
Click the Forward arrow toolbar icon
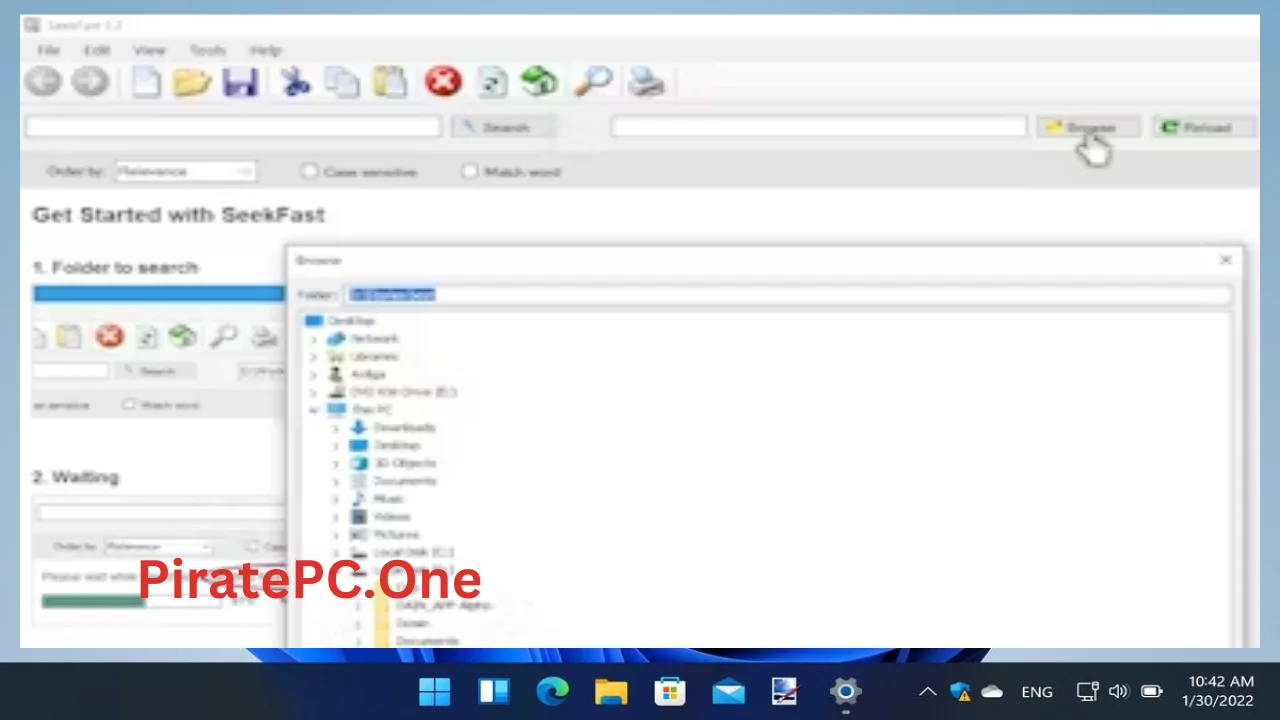pyautogui.click(x=90, y=82)
